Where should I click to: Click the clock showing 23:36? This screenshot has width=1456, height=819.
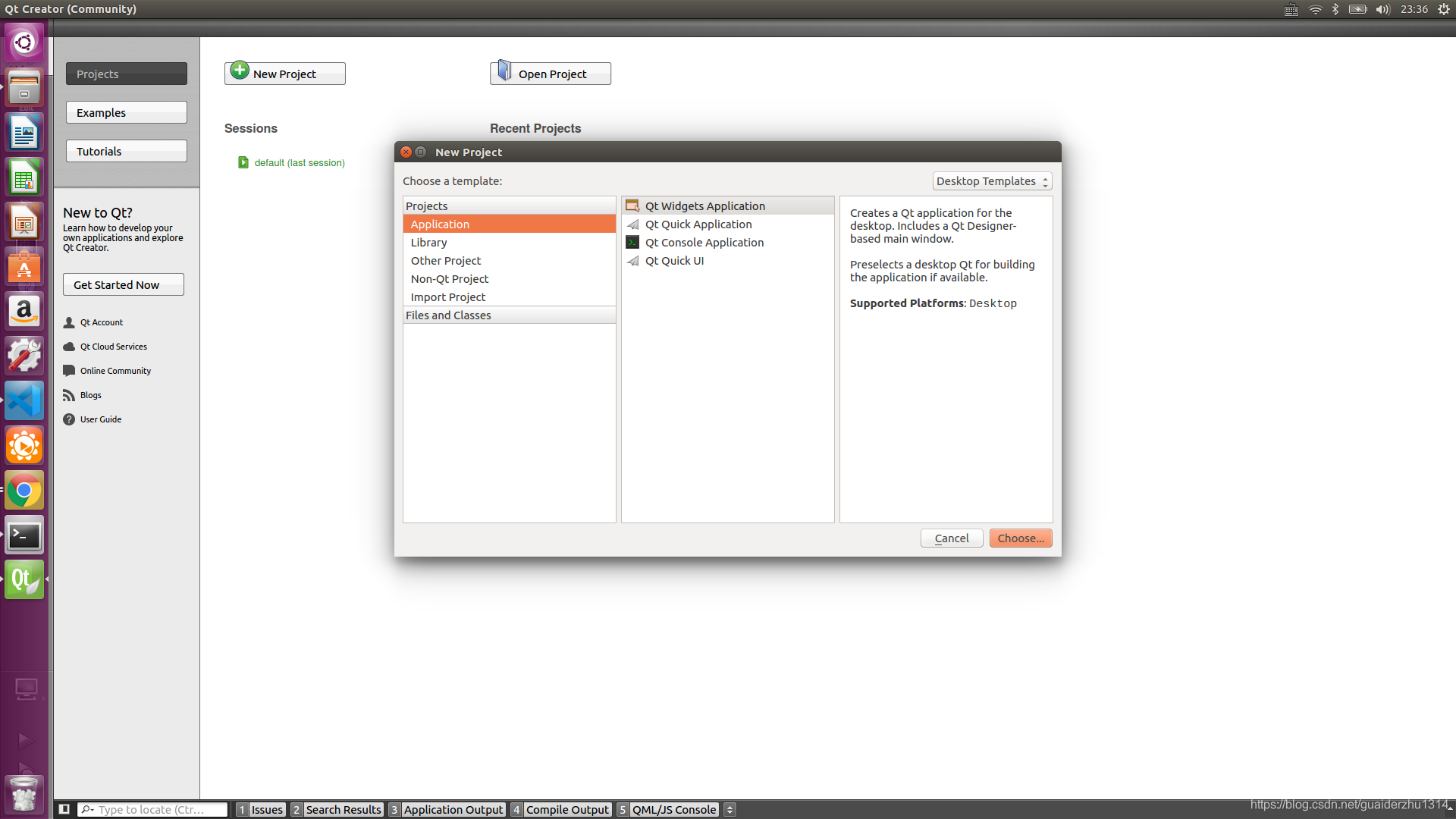pos(1414,9)
